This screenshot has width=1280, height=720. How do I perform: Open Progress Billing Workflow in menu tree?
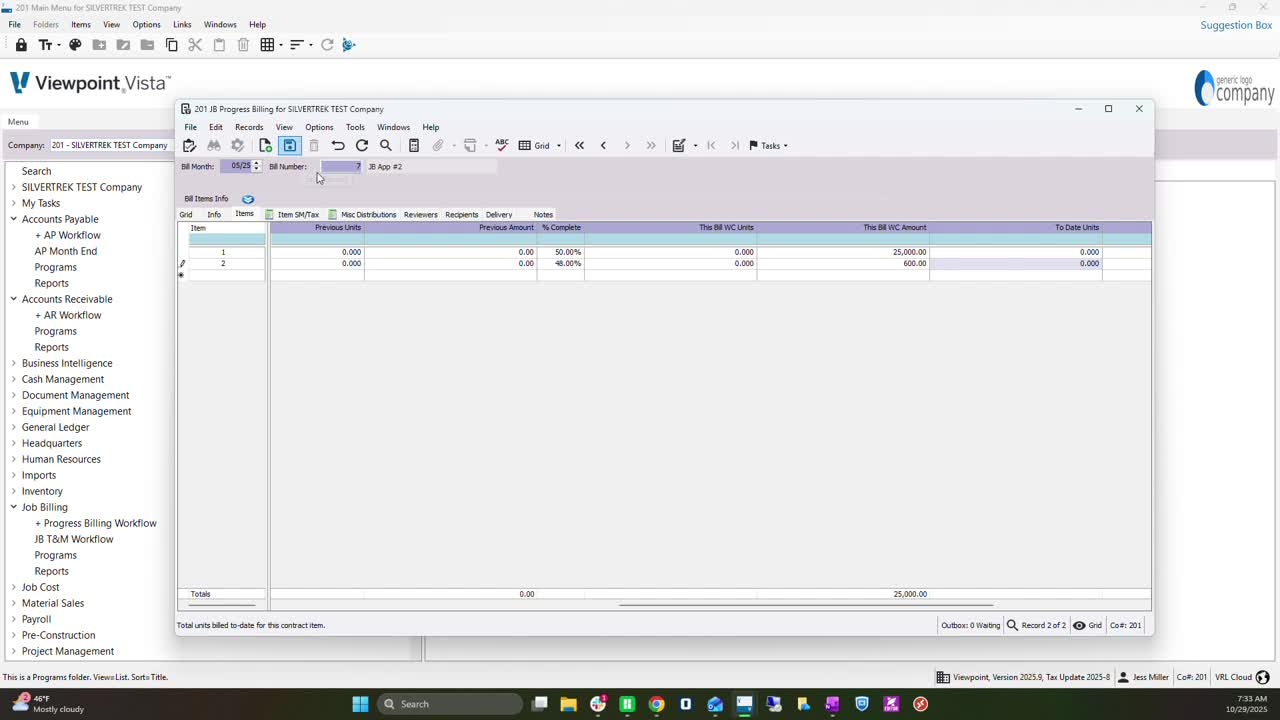pyautogui.click(x=96, y=523)
